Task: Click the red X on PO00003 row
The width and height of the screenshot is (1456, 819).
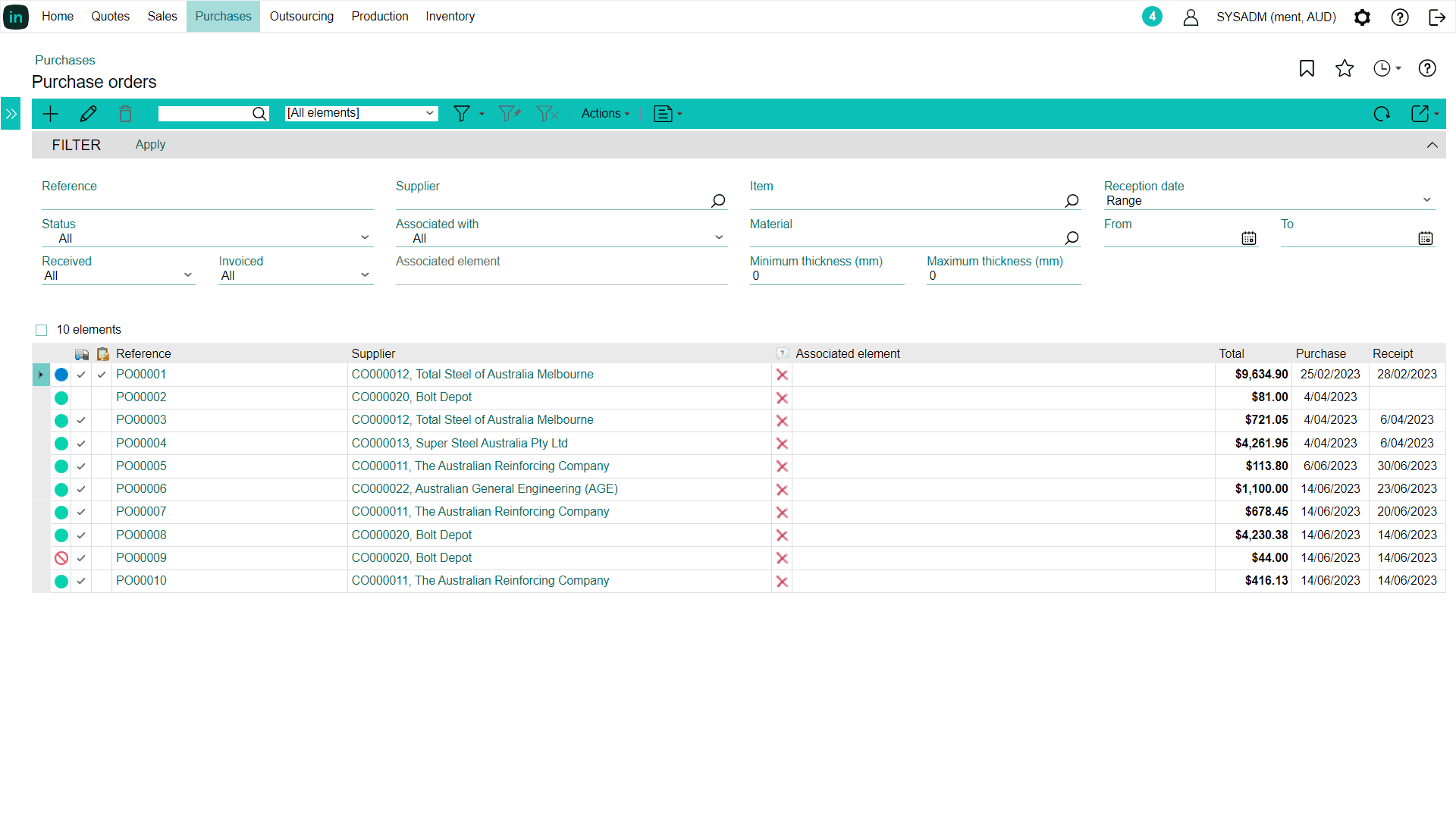Action: click(782, 421)
